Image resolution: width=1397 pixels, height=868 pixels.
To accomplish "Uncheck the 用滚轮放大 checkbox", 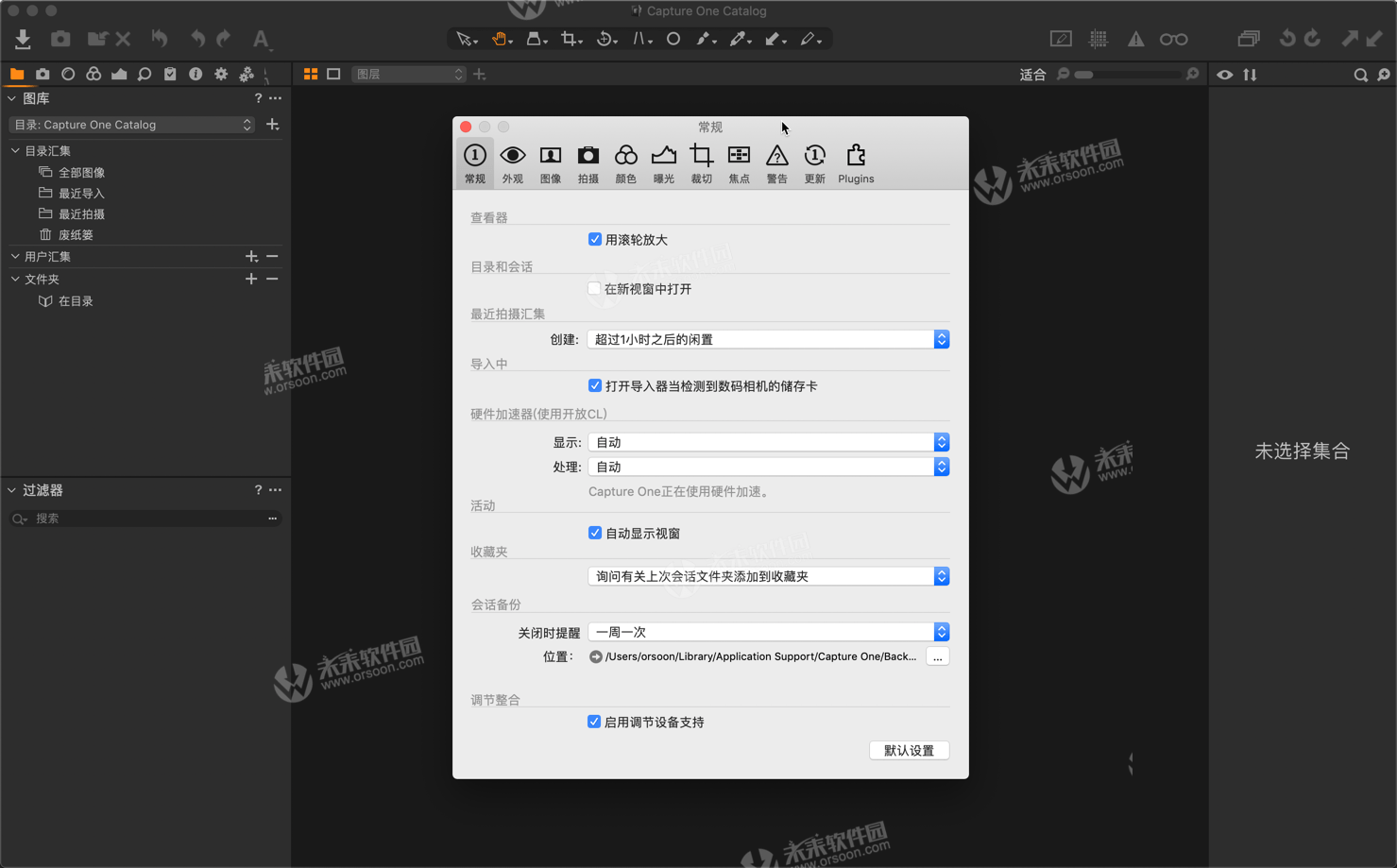I will coord(595,240).
